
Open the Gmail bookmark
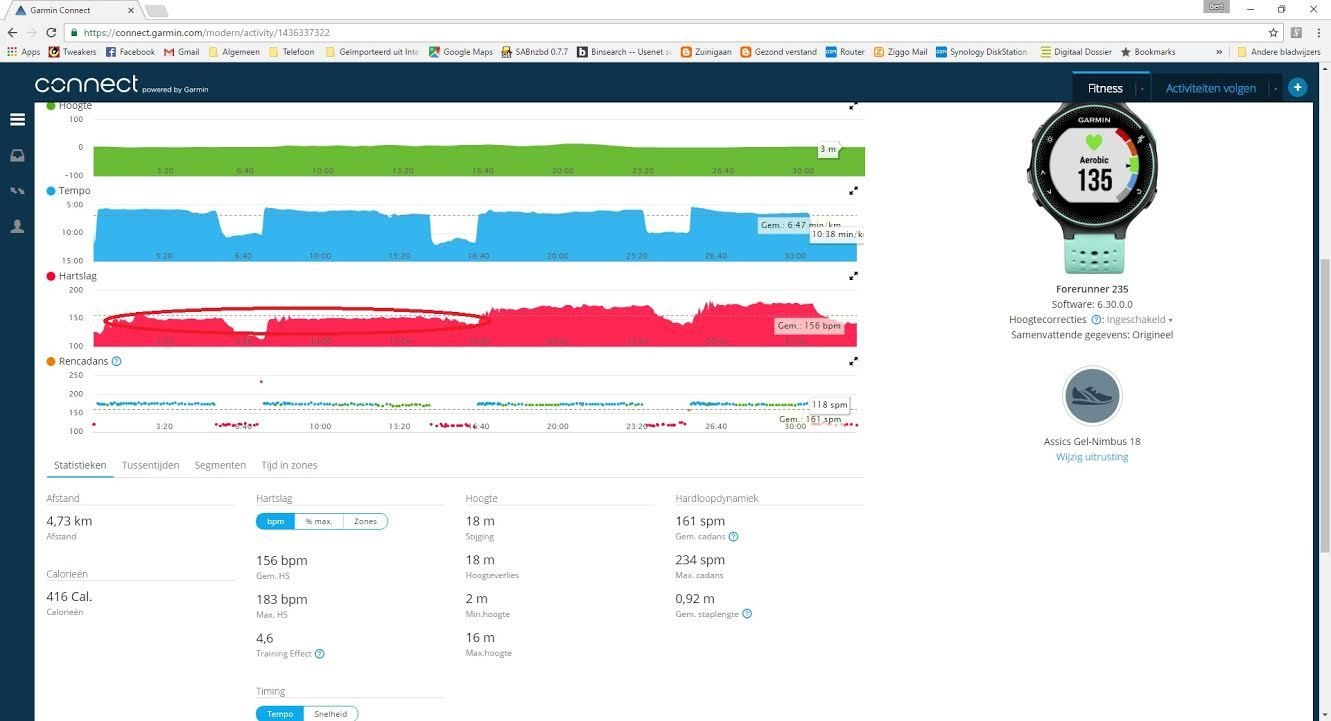(x=182, y=52)
